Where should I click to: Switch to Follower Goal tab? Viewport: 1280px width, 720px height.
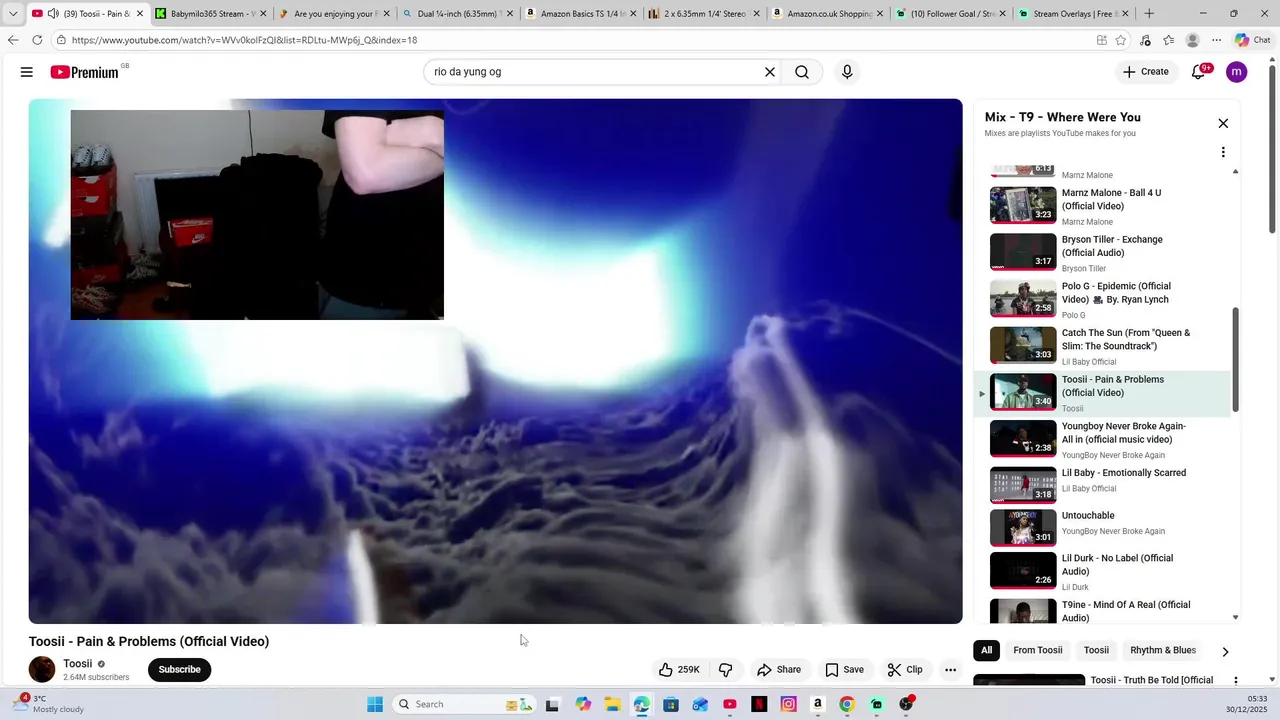click(x=951, y=14)
